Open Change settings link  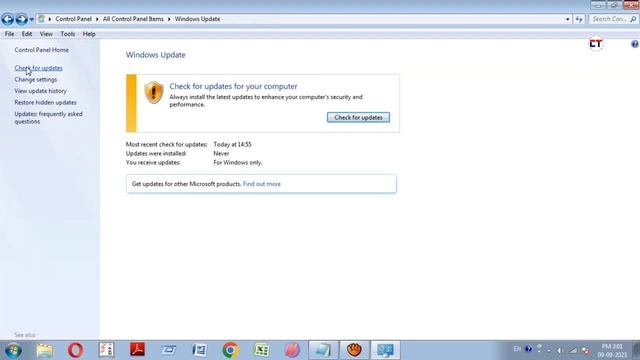click(x=36, y=79)
